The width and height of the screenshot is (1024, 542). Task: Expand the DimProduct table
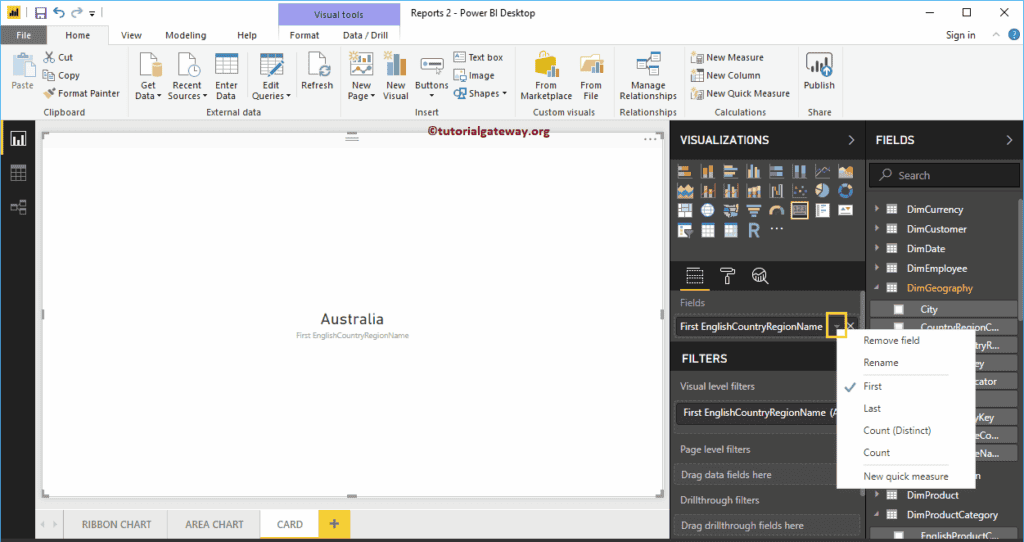877,495
